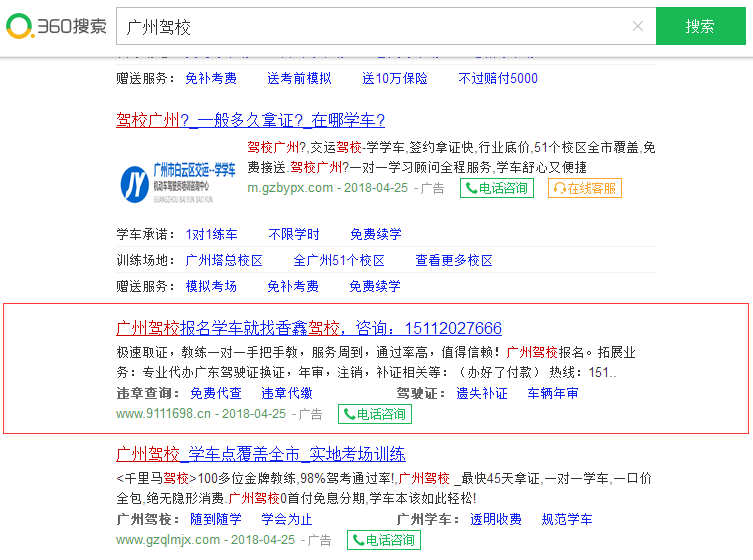Click 电话咨询 button for m.gzbypx.com

(x=497, y=188)
